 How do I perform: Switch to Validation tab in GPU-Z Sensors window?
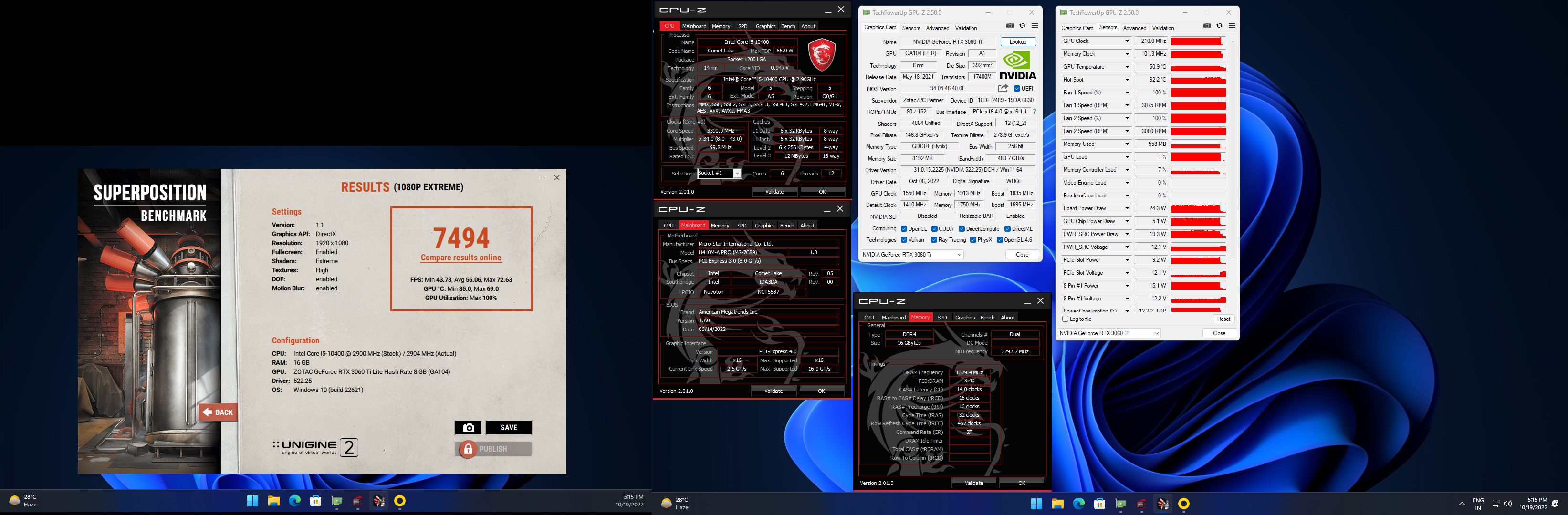pyautogui.click(x=1162, y=28)
